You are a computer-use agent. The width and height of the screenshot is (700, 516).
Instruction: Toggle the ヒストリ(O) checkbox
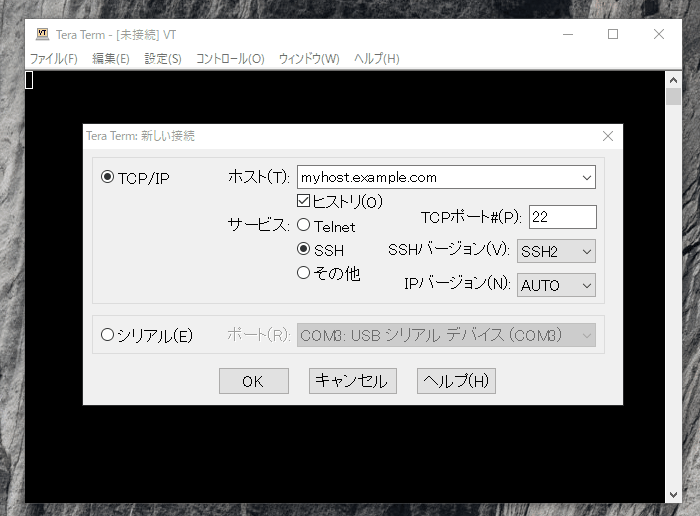tap(304, 201)
